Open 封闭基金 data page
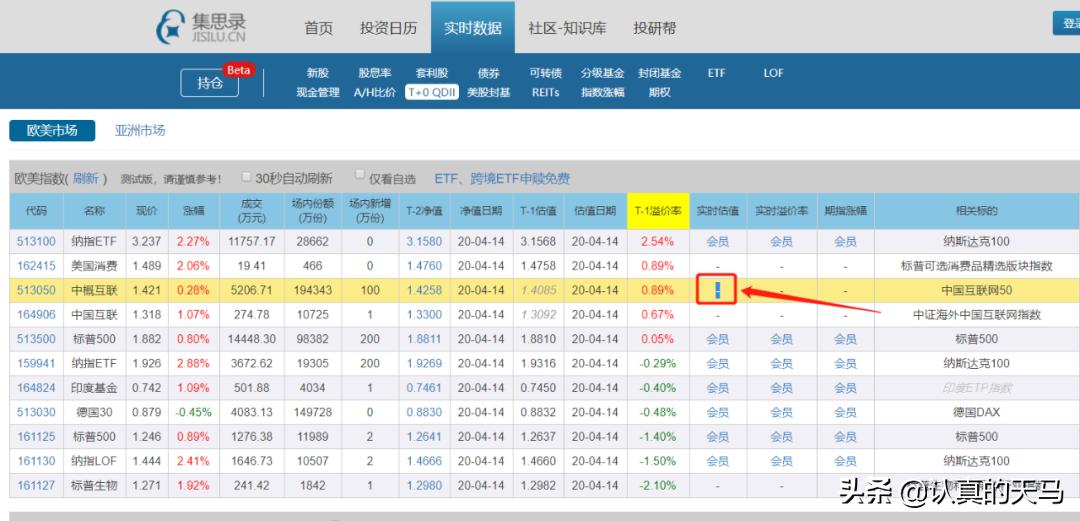Screen dimensions: 1080x521 (660, 73)
